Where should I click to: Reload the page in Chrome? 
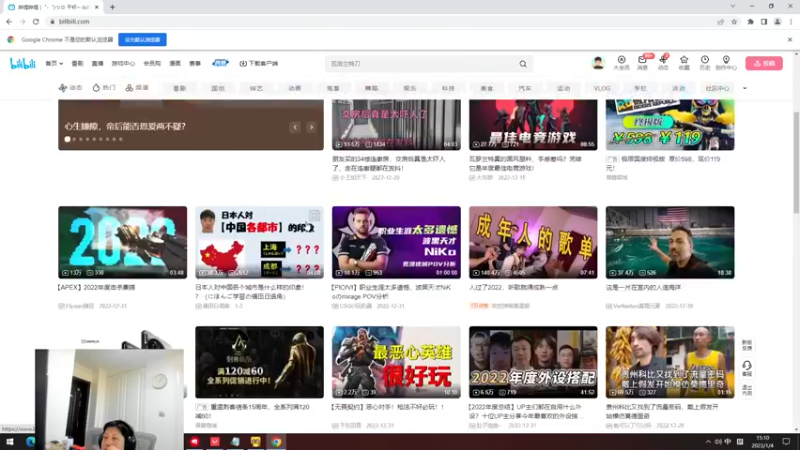[36, 21]
